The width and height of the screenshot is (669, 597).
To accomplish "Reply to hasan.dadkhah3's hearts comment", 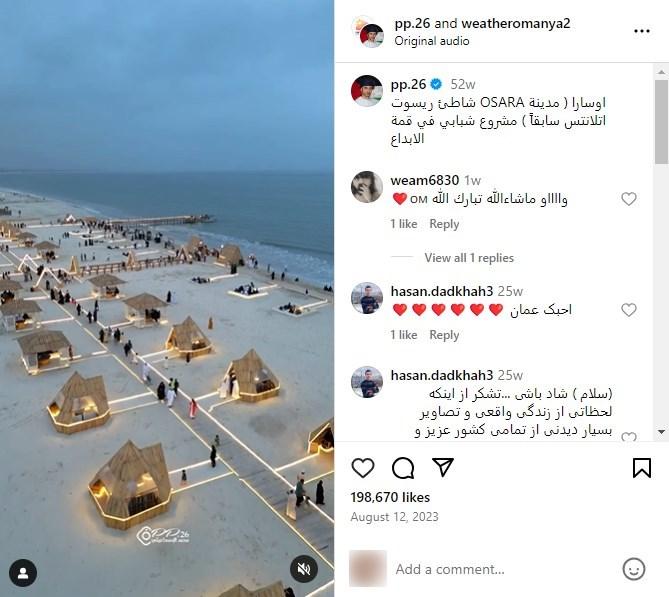I will 444,335.
